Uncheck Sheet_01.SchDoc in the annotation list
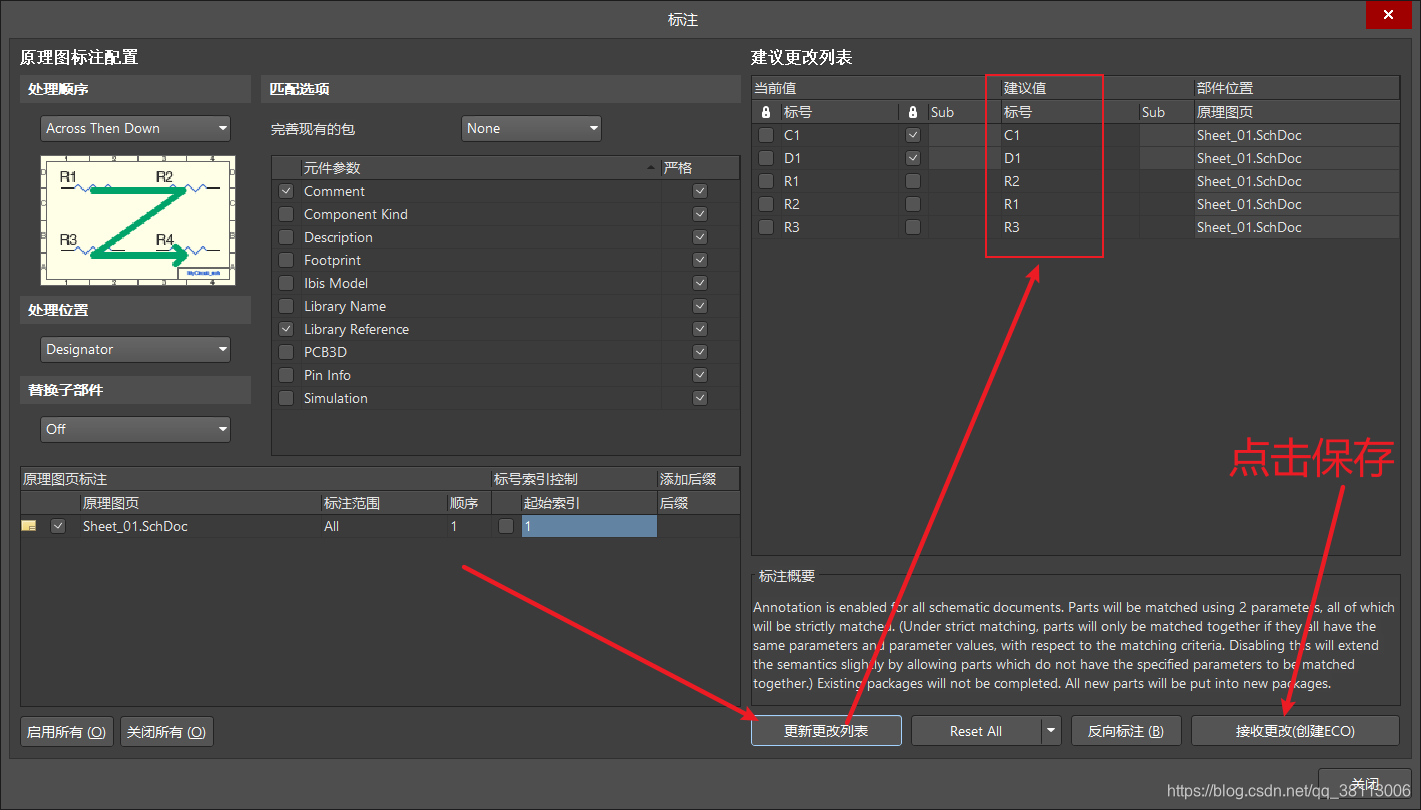Image resolution: width=1421 pixels, height=810 pixels. coord(58,526)
